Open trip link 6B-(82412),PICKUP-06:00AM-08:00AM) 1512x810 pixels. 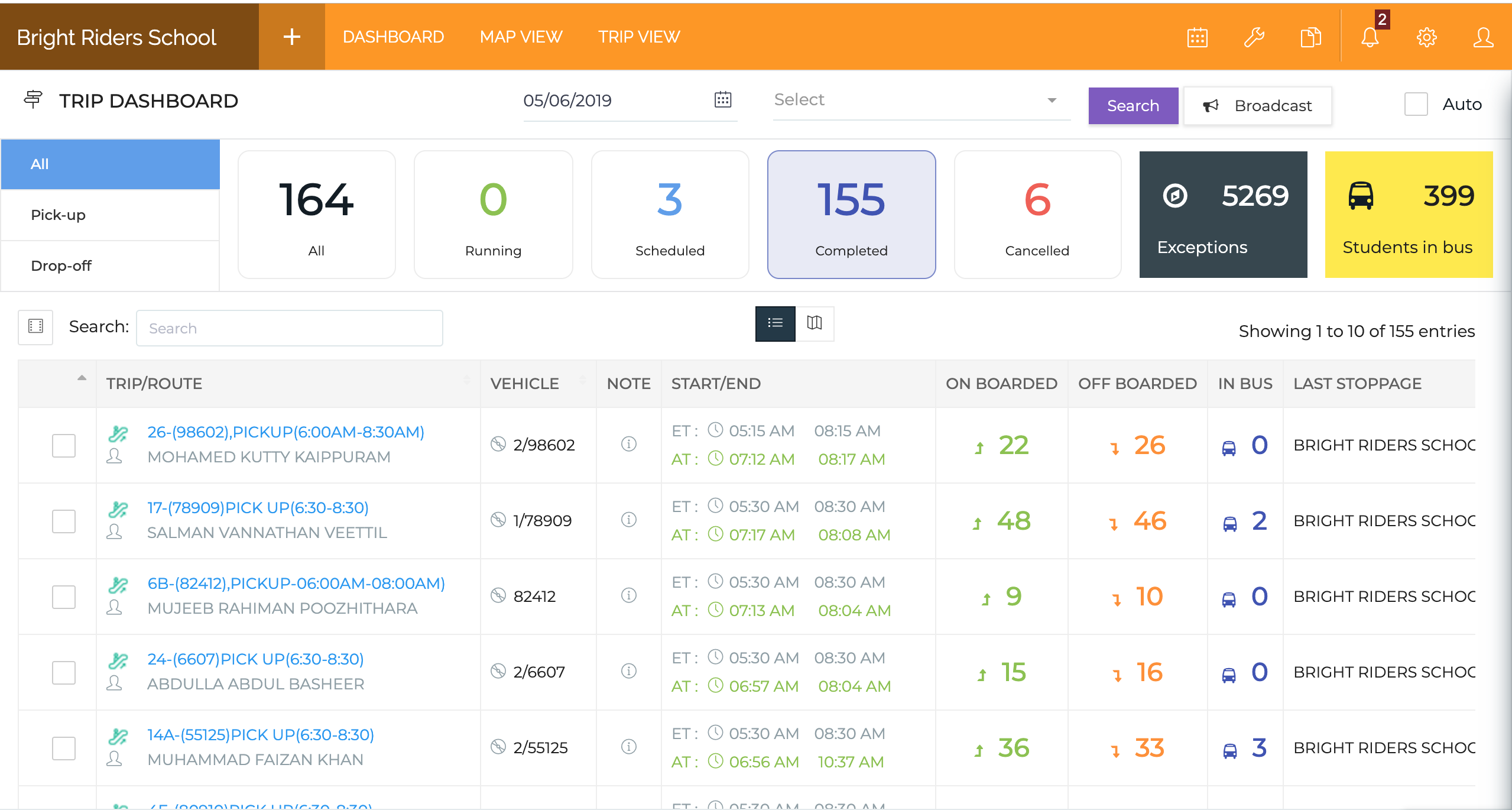click(x=296, y=584)
